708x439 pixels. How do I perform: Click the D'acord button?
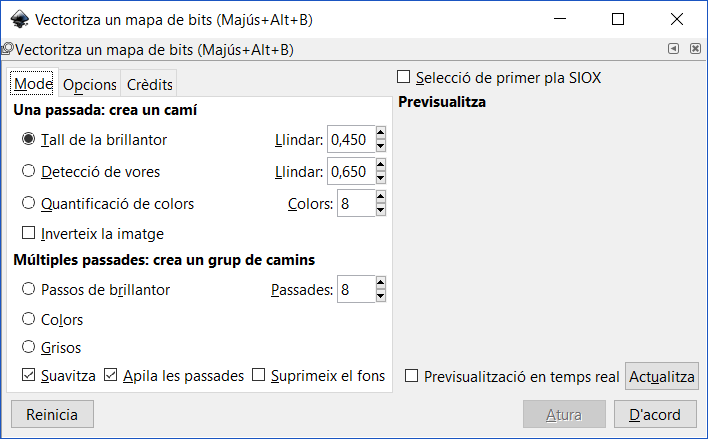[655, 414]
